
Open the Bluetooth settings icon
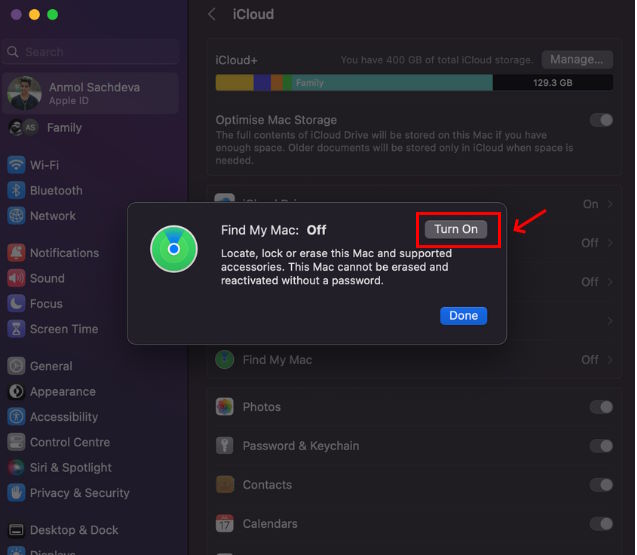coord(16,191)
